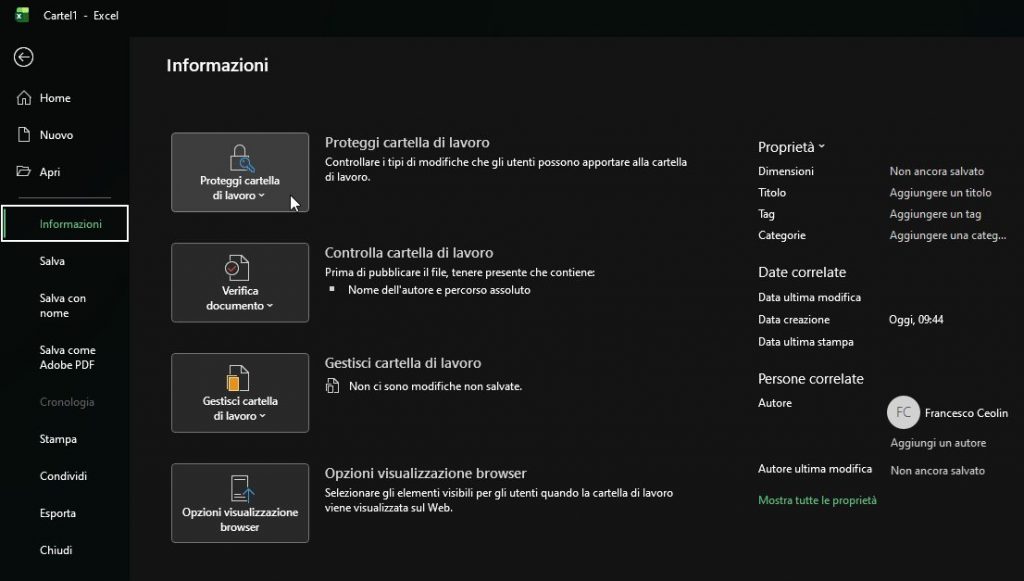Click the Data ultima stampa label
This screenshot has height=581, width=1024.
point(805,341)
